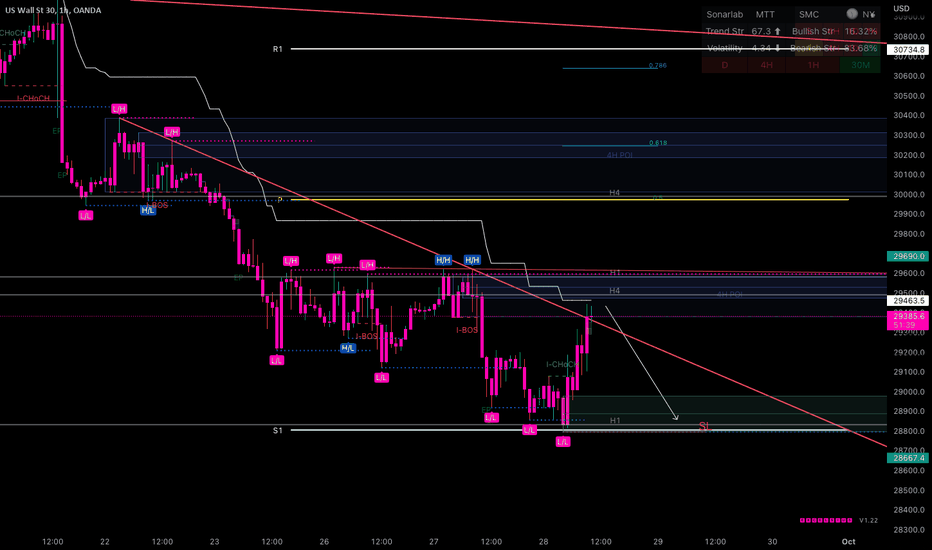The width and height of the screenshot is (932, 550).
Task: Click the USD currency label
Action: [902, 8]
